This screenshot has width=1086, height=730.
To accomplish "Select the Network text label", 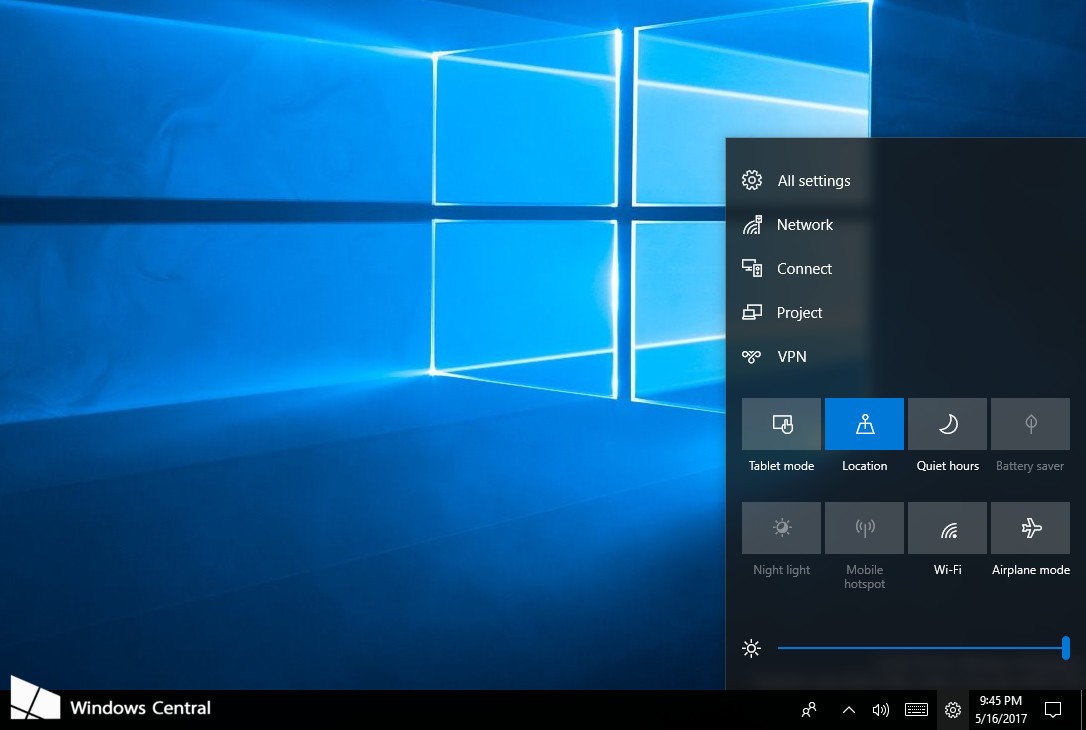I will tap(805, 225).
